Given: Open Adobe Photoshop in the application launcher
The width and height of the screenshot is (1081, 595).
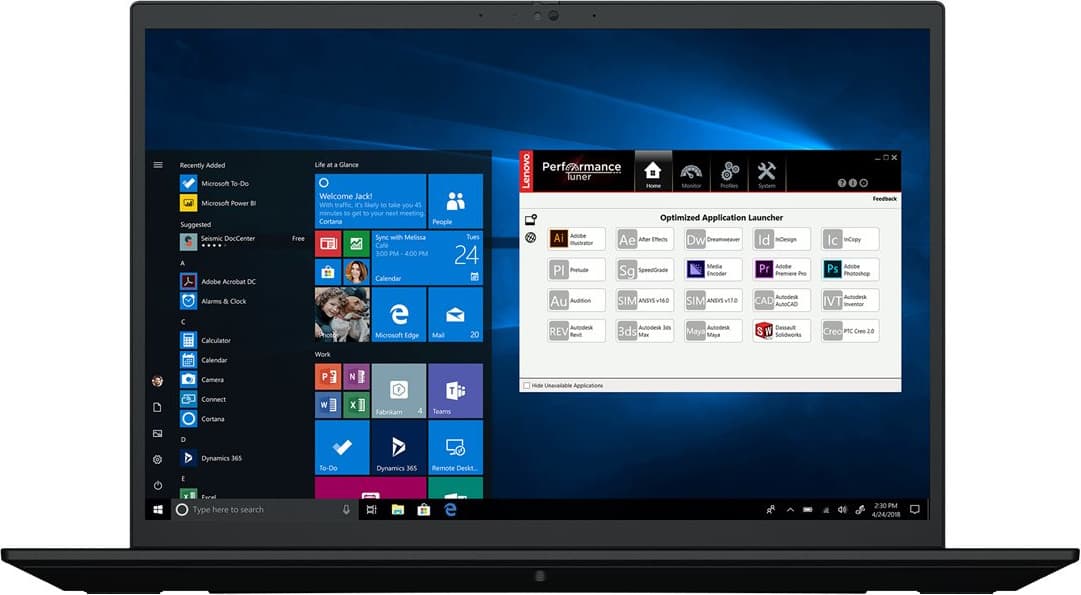Looking at the screenshot, I should click(x=850, y=269).
